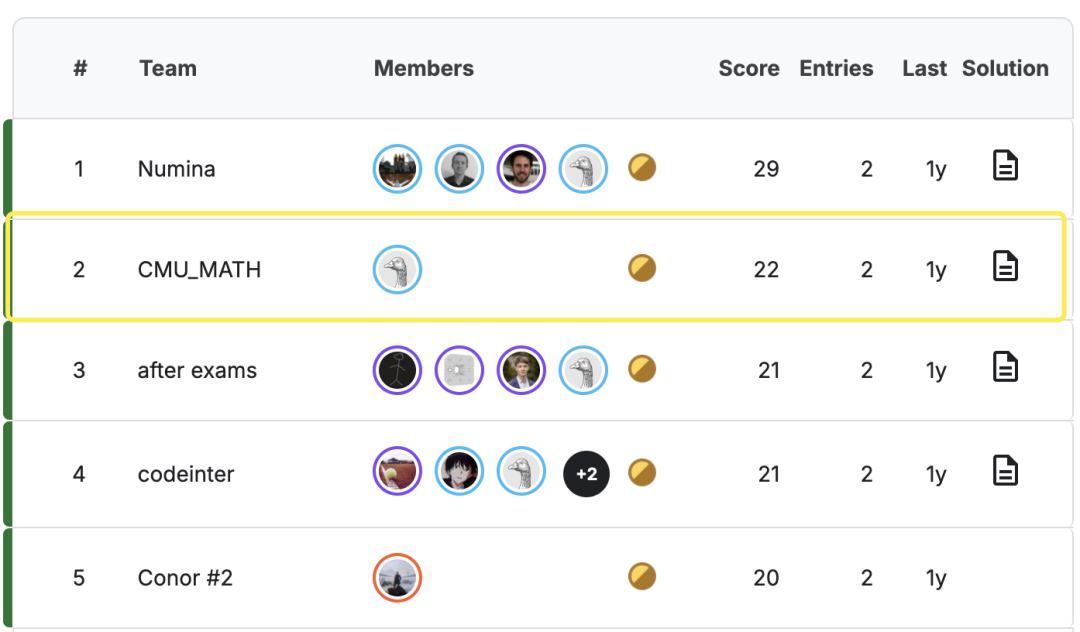
Task: Sort by the Score column header
Action: point(749,68)
